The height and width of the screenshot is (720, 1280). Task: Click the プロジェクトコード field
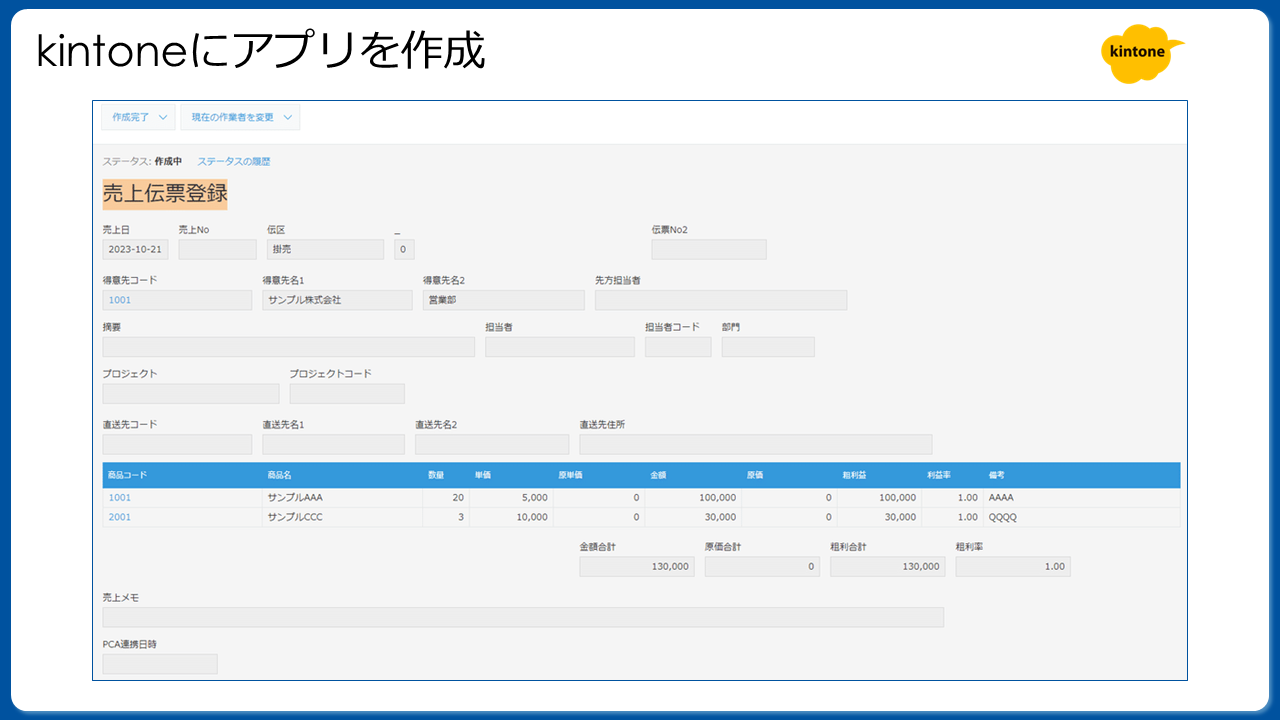[347, 394]
